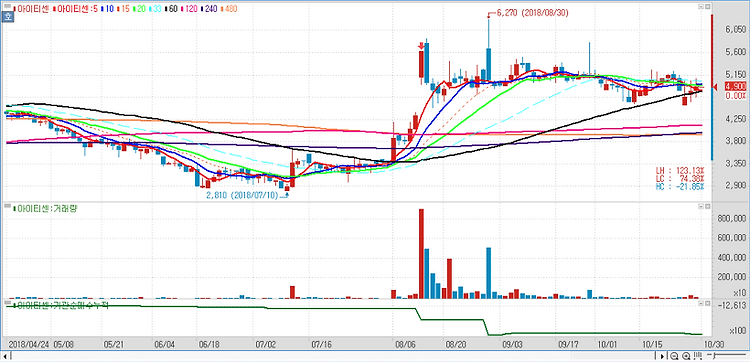Click the 2,810 (2018/07/10) low price label

tap(241, 196)
